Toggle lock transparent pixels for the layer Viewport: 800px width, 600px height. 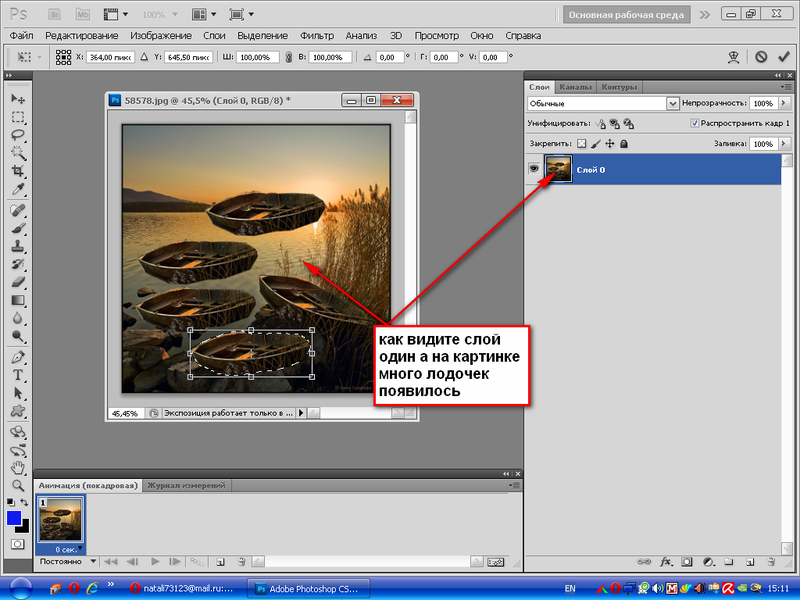(582, 144)
